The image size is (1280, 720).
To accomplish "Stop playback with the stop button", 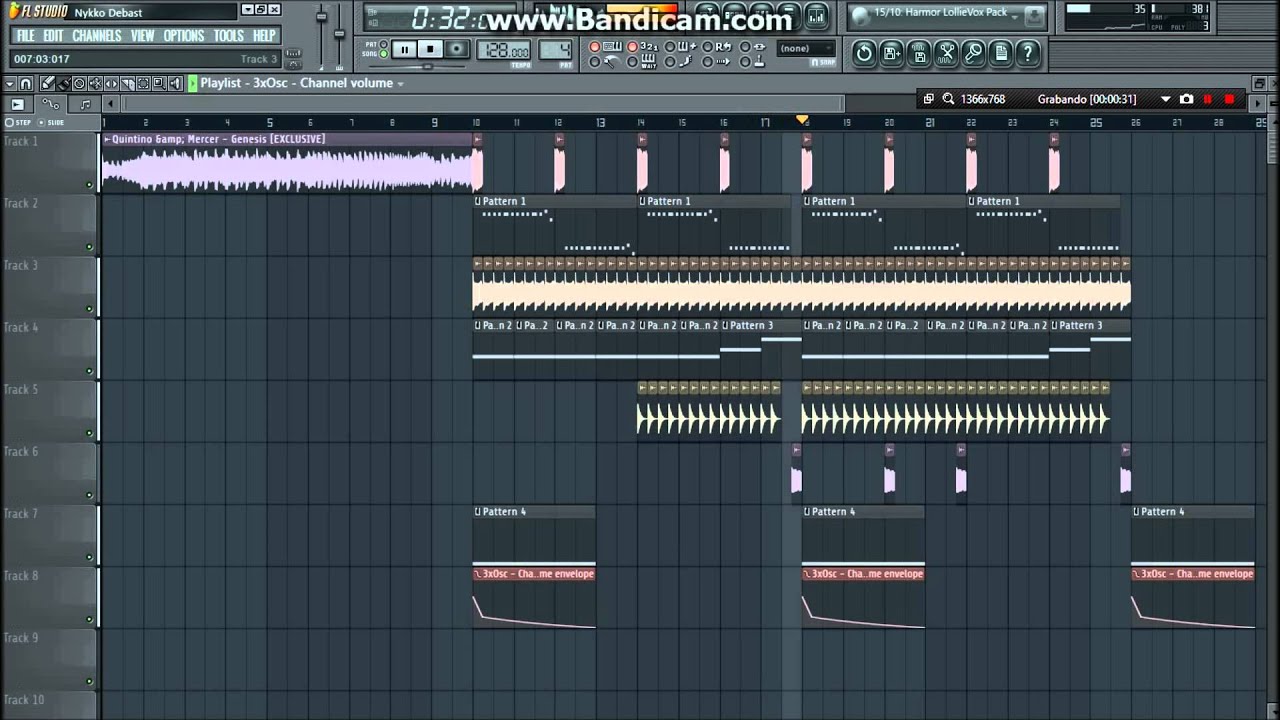I will click(430, 49).
